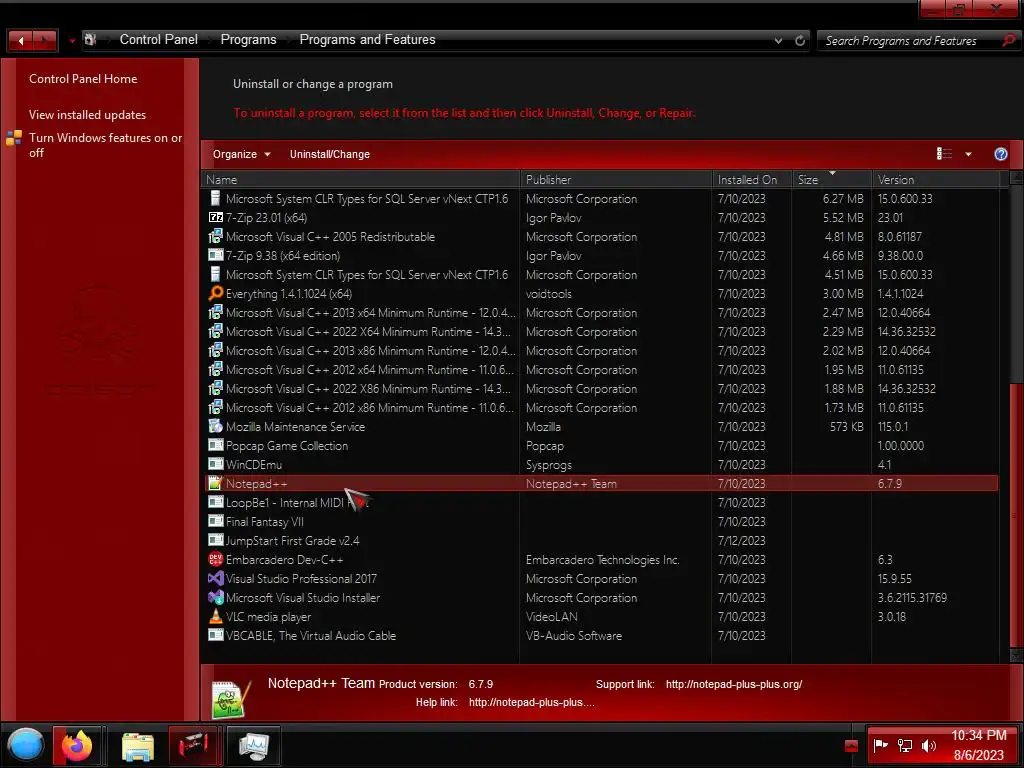The image size is (1024, 768).
Task: Click the voidtools publisher cell
Action: coord(549,294)
